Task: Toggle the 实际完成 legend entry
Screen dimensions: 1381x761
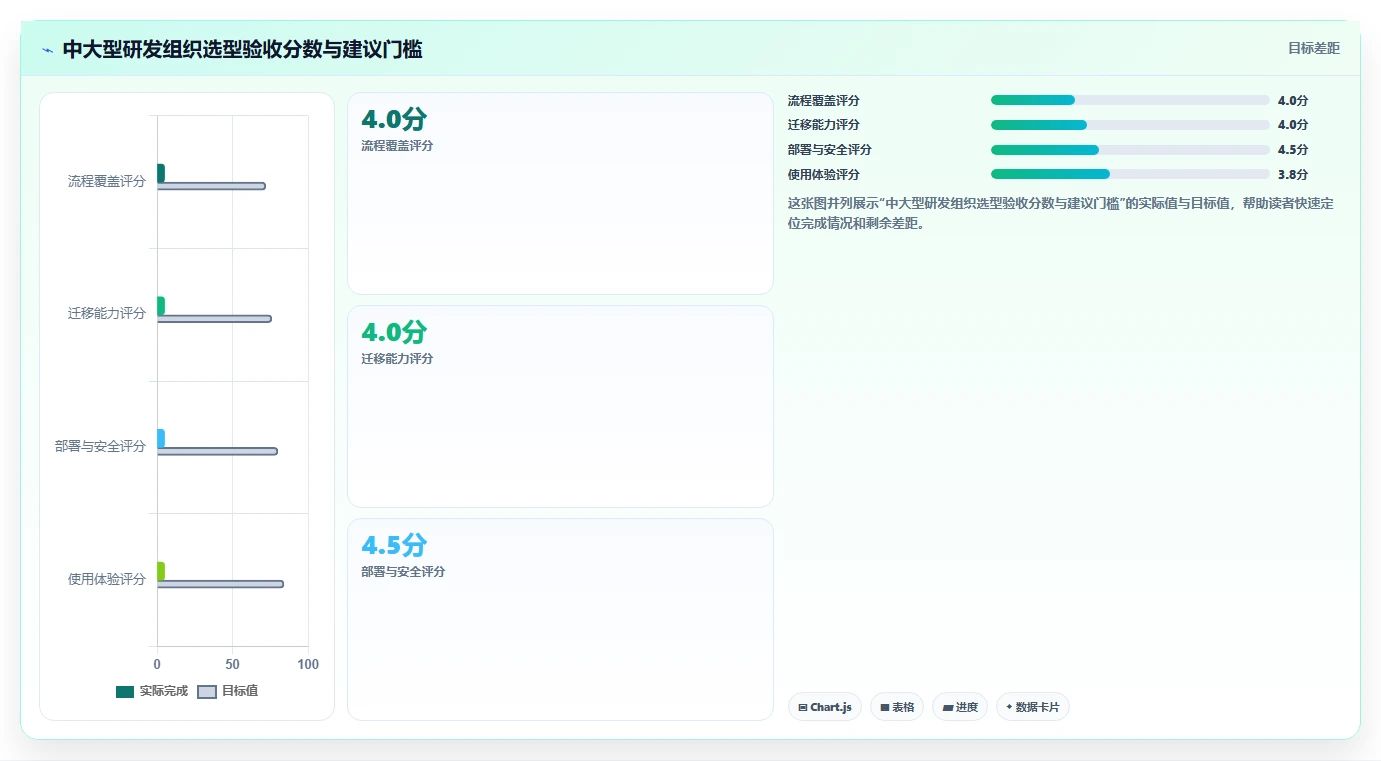Action: 152,691
